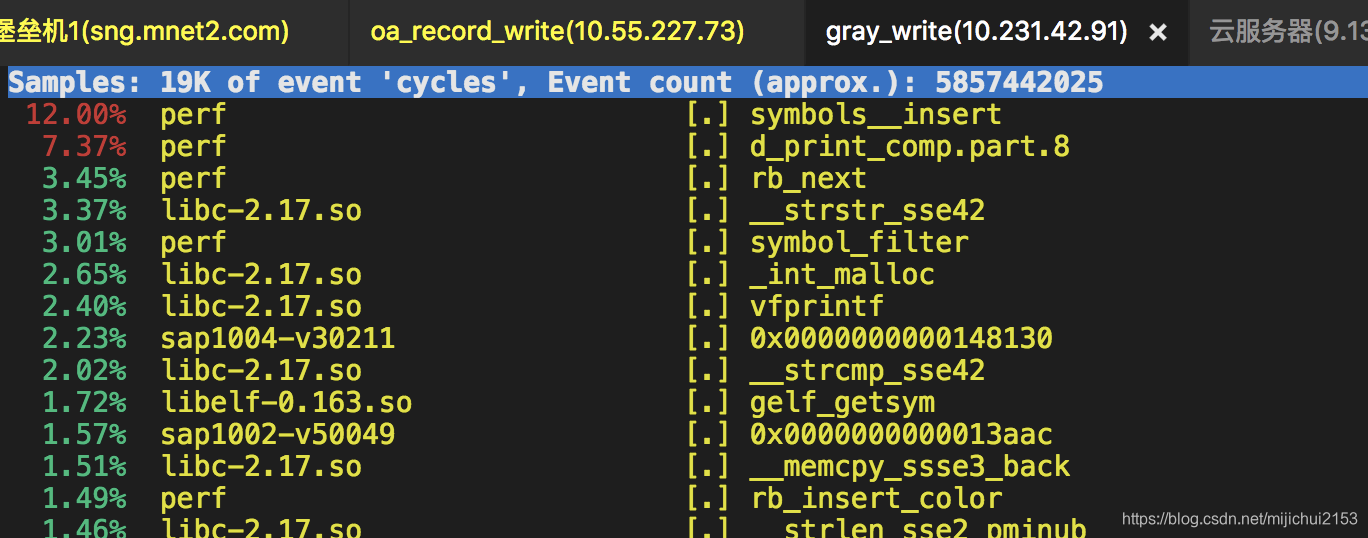Click the 1.72% overhead value
This screenshot has width=1368, height=538.
[84, 403]
